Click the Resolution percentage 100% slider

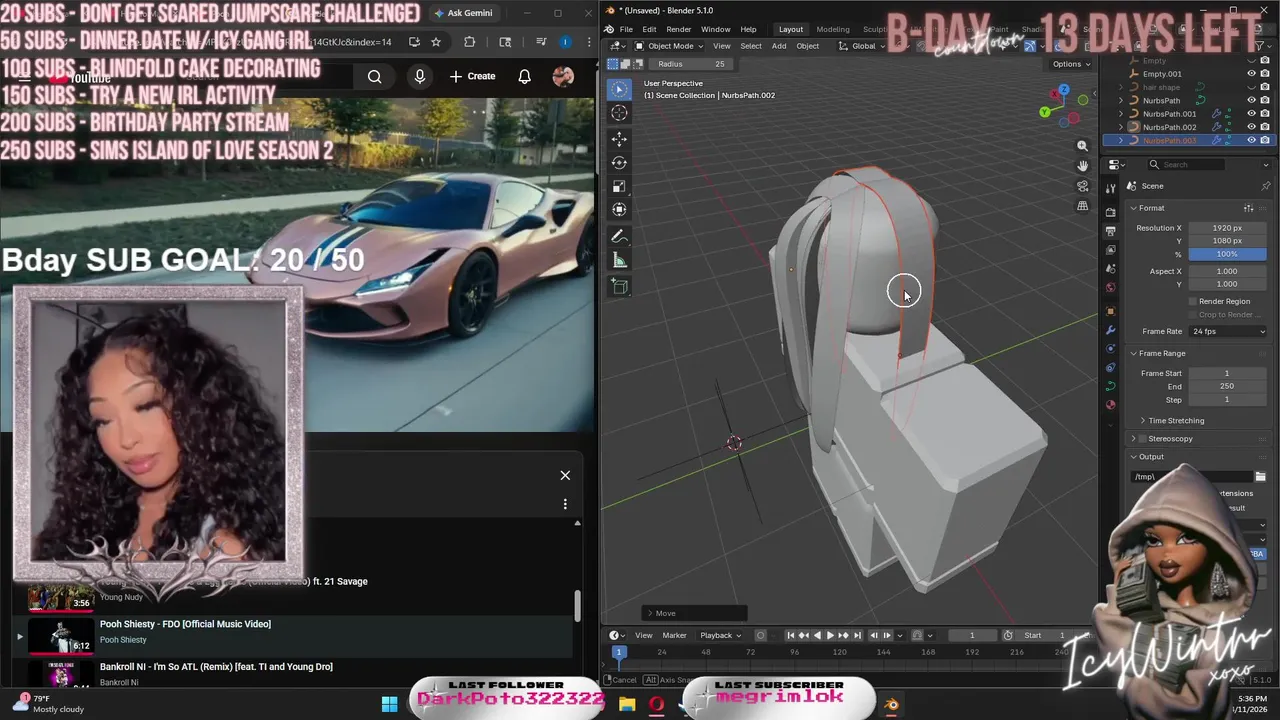[x=1226, y=254]
